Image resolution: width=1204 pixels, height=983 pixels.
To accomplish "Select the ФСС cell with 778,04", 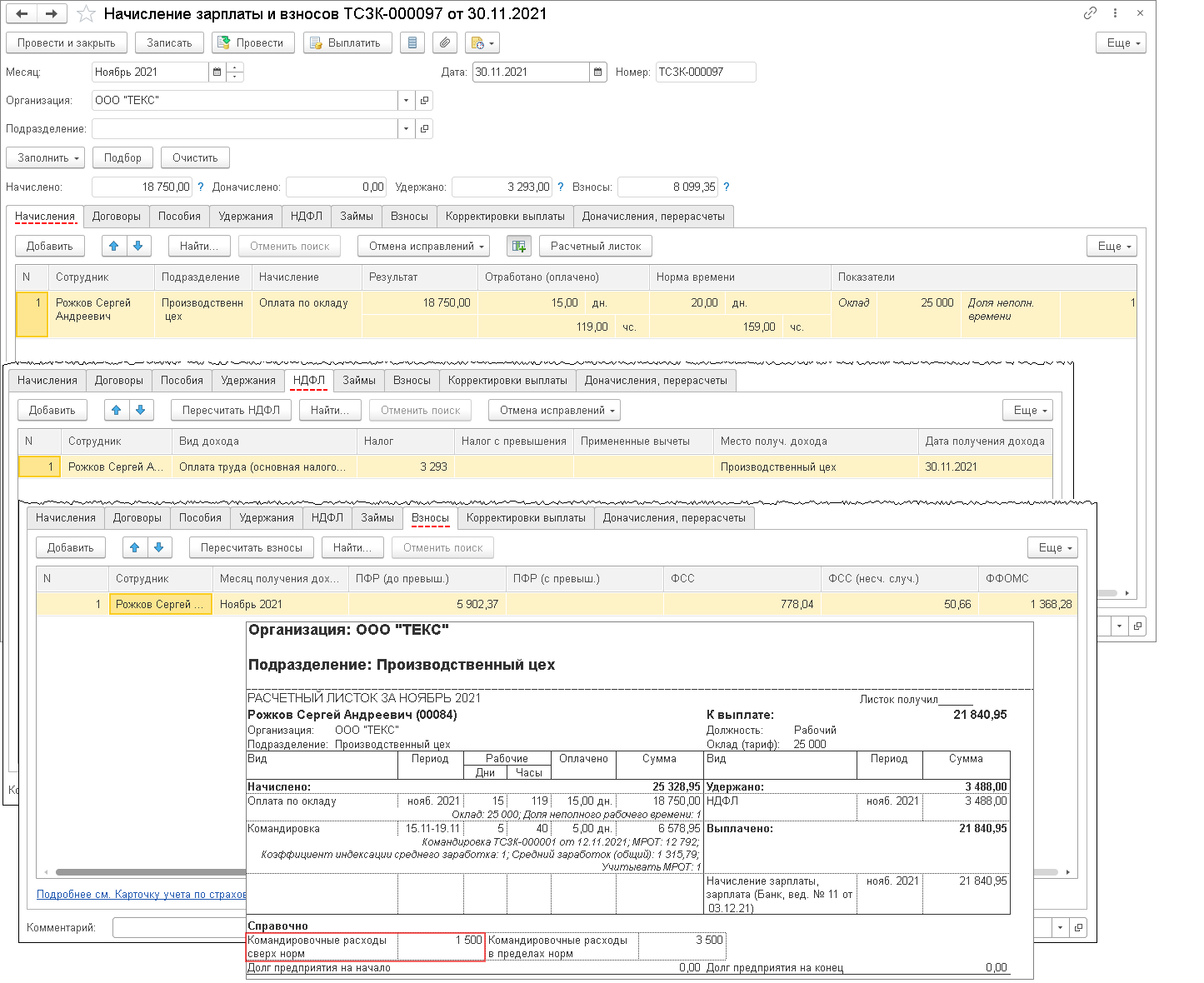I will pos(742,605).
